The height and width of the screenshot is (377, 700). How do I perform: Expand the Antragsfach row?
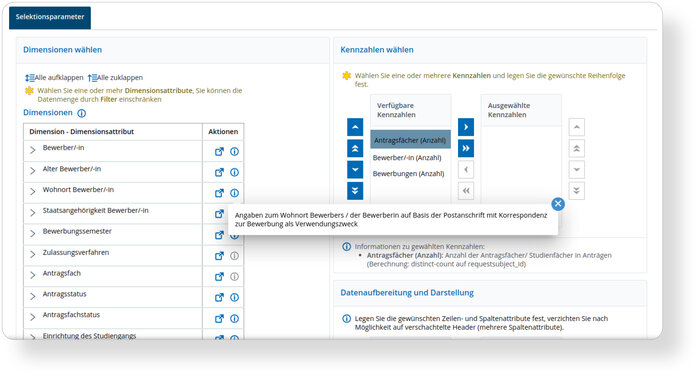coord(33,275)
